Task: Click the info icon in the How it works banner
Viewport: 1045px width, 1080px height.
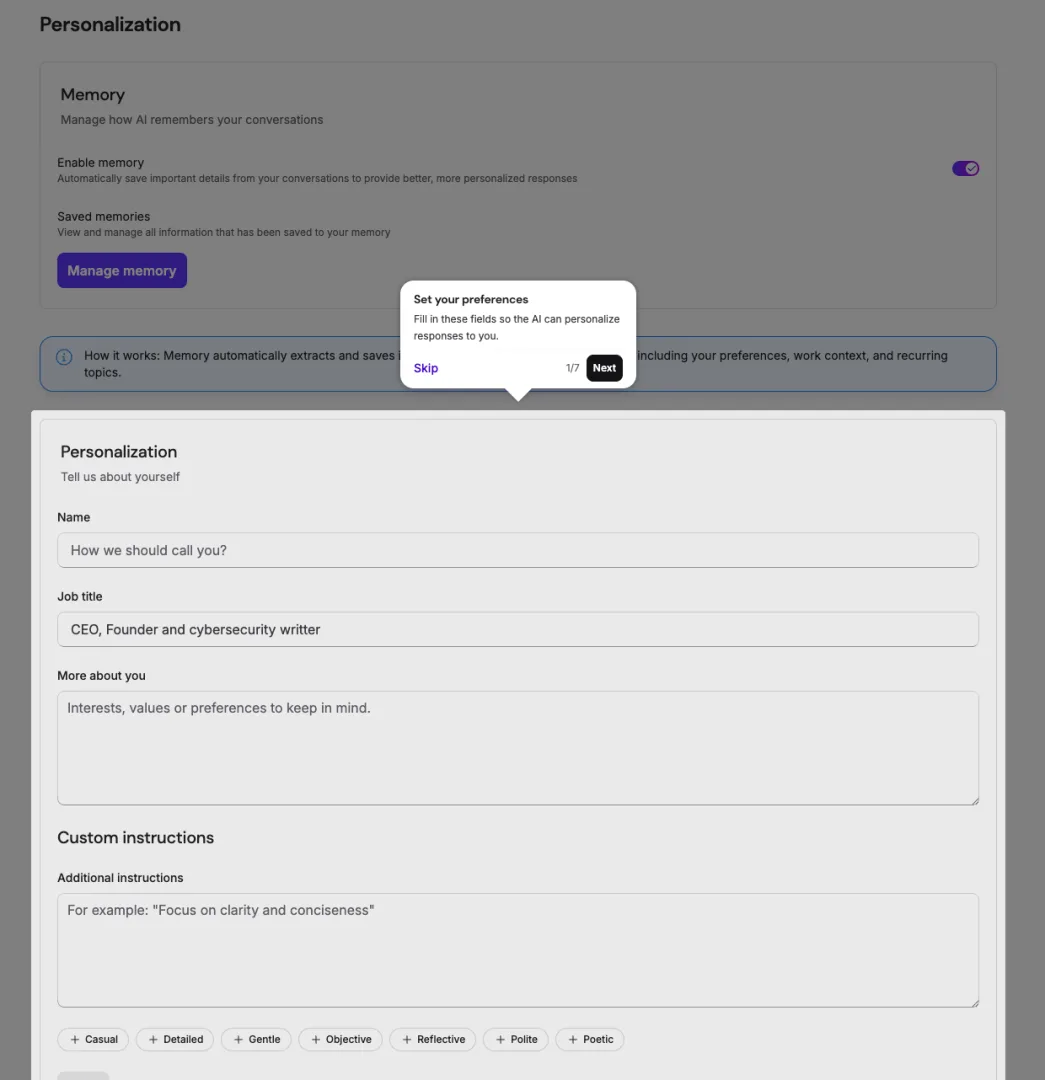Action: click(x=64, y=356)
